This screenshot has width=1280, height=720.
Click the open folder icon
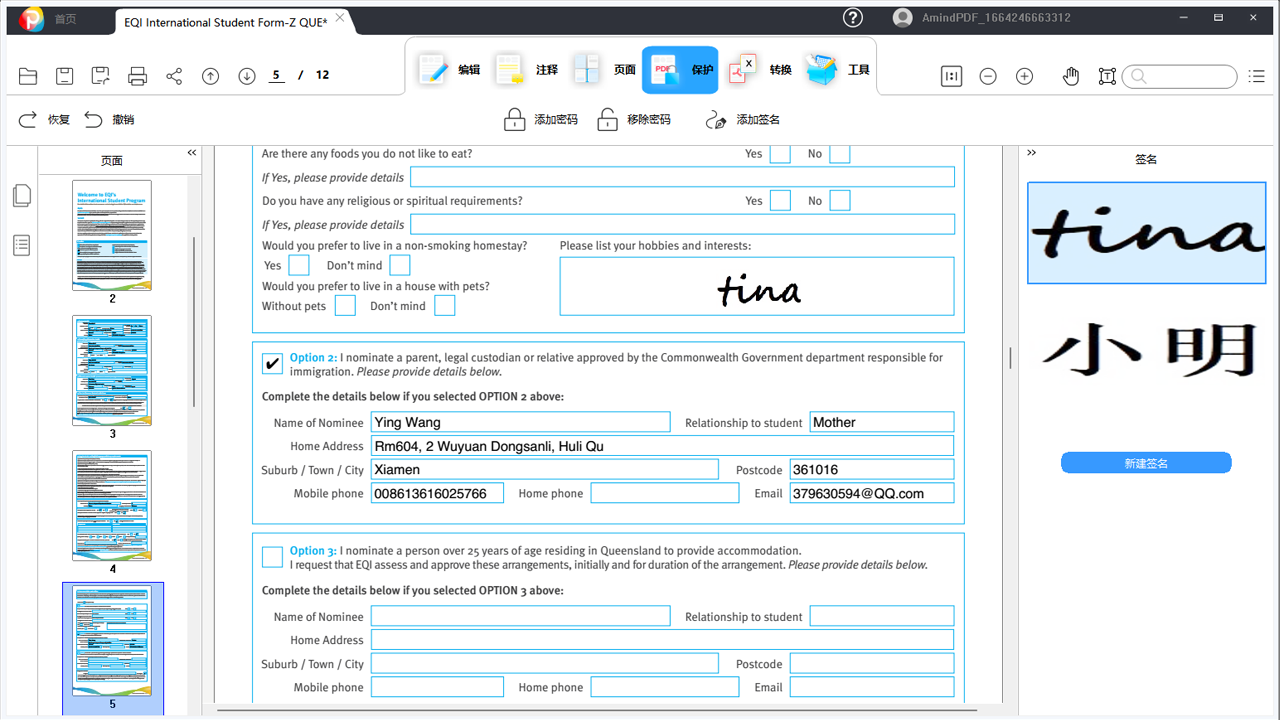[28, 76]
